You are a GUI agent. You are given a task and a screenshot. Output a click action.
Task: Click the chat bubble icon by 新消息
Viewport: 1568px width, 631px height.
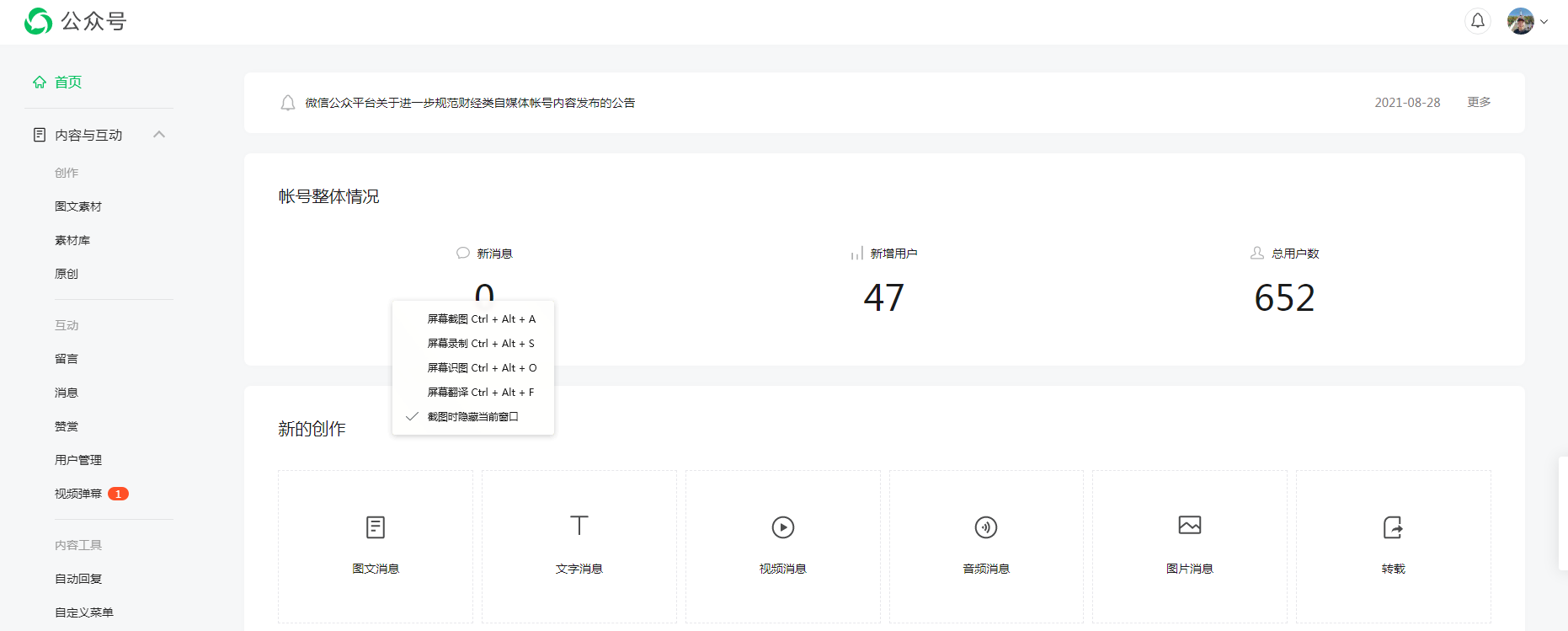pos(463,253)
